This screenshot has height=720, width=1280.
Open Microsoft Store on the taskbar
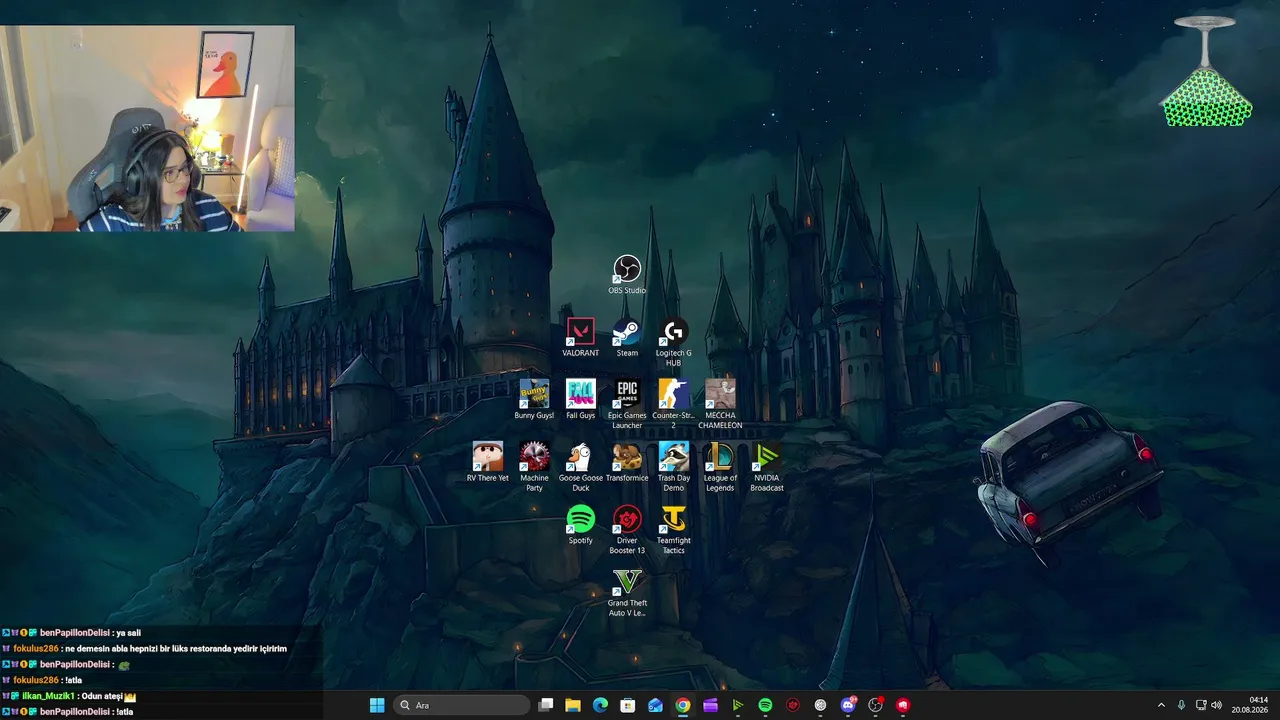pyautogui.click(x=628, y=705)
